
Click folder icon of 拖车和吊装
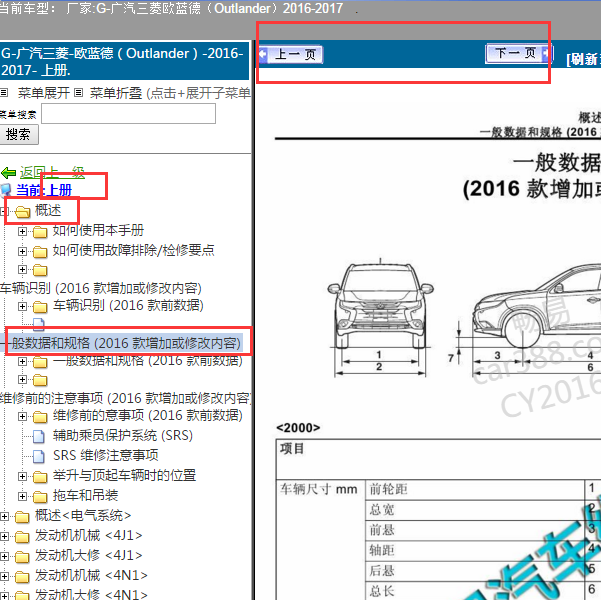tap(40, 497)
